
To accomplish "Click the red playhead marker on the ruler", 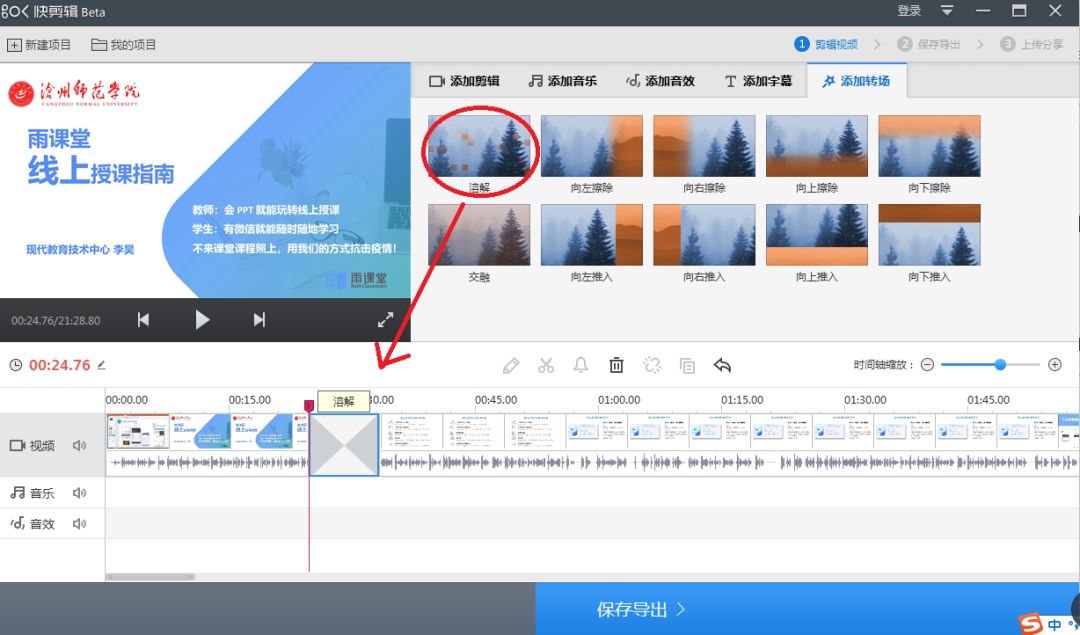I will pyautogui.click(x=309, y=406).
